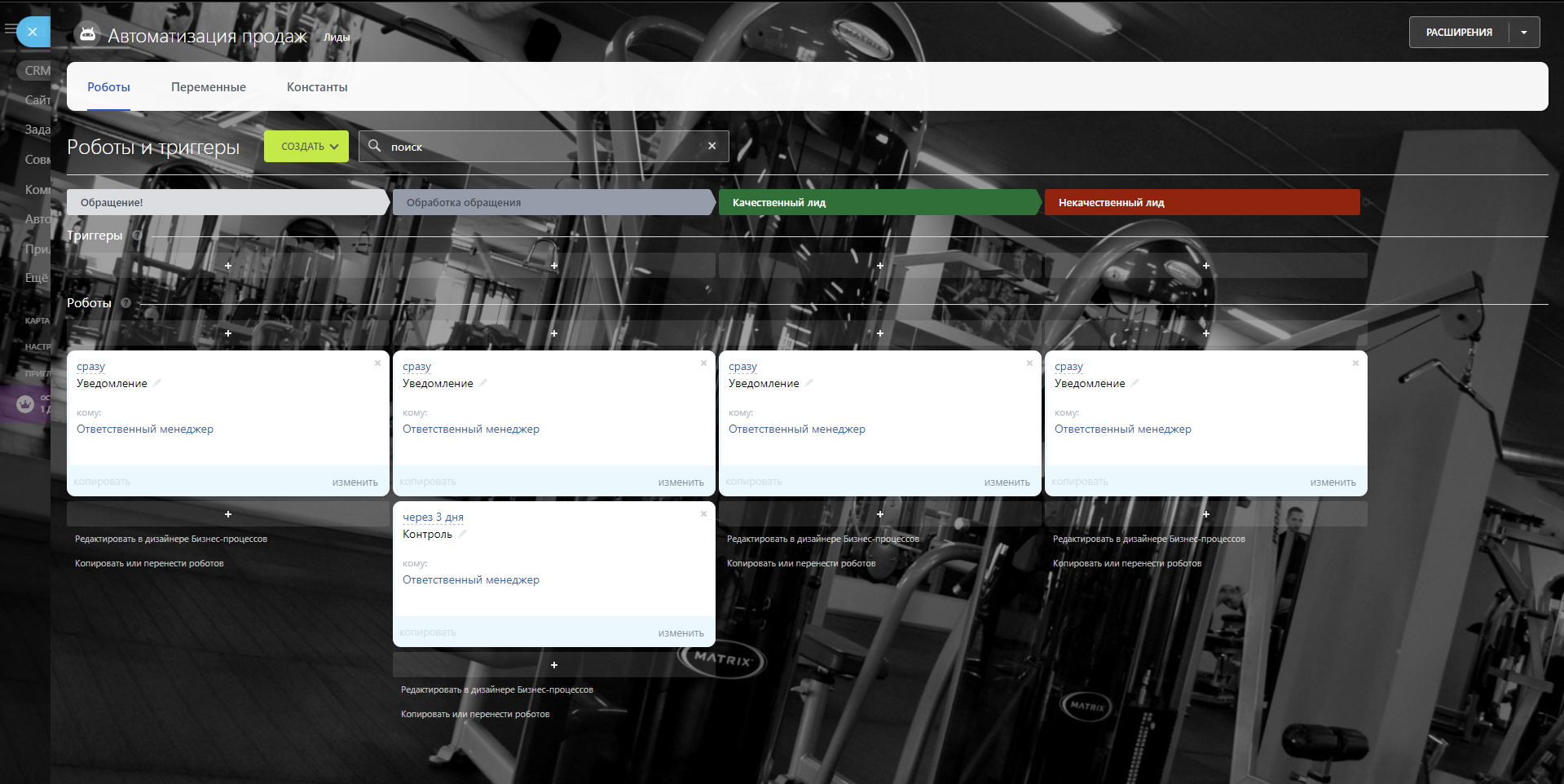Open business-process designer link under Качественный лид
Screen dimensions: 1564x784
click(x=823, y=539)
